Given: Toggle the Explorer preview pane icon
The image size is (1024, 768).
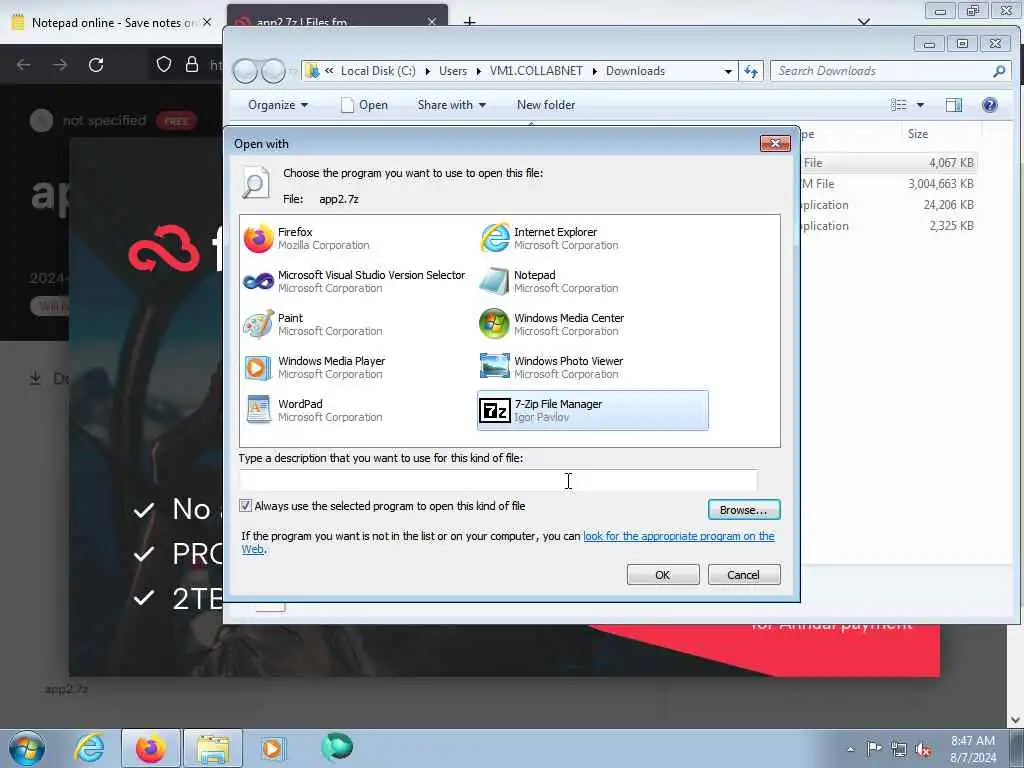Looking at the screenshot, I should 953,104.
